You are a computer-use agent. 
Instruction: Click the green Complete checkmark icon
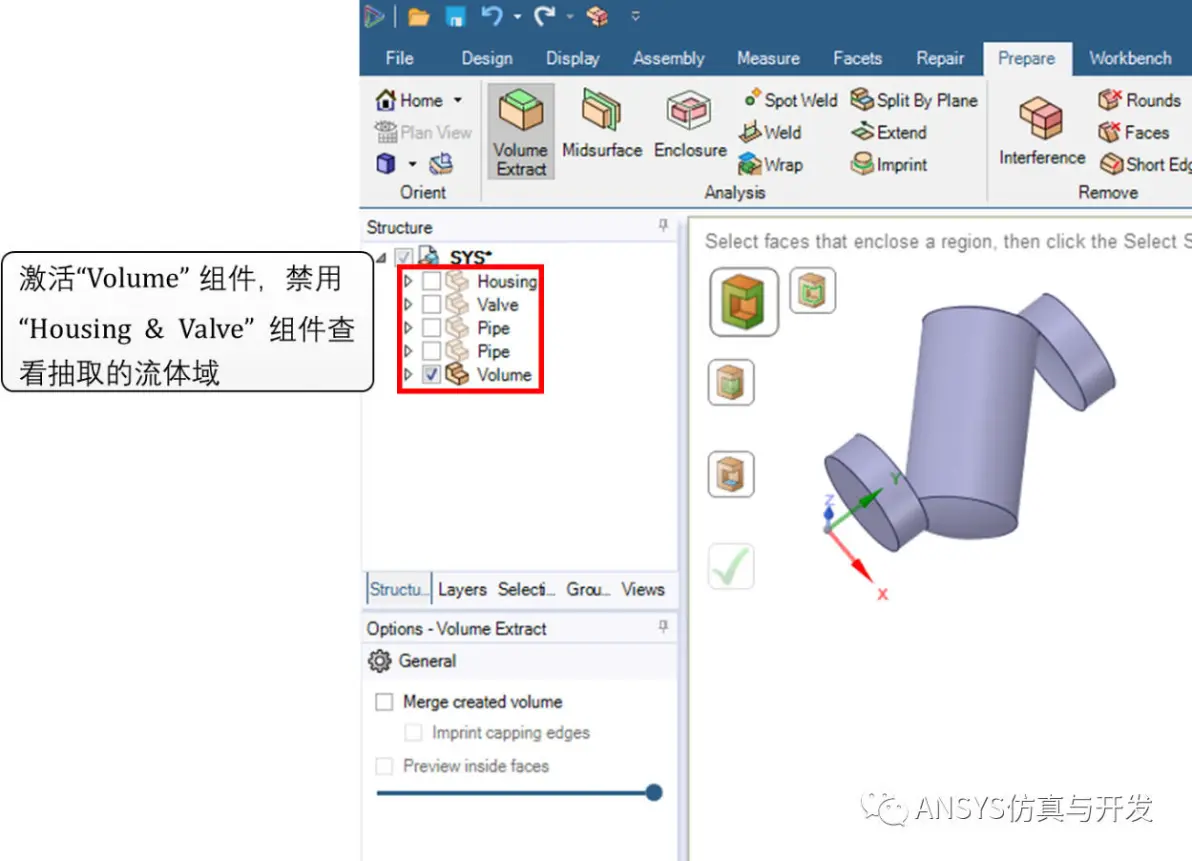click(x=731, y=566)
